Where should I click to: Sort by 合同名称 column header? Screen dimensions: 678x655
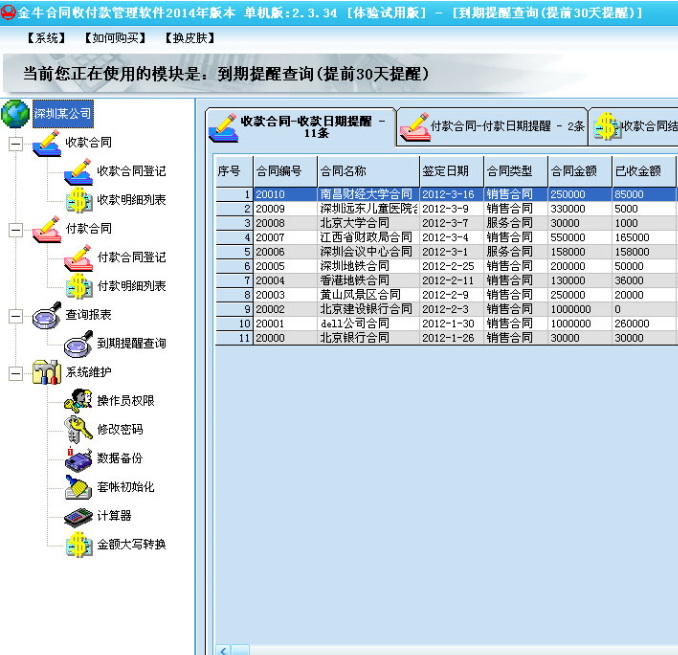pyautogui.click(x=368, y=171)
